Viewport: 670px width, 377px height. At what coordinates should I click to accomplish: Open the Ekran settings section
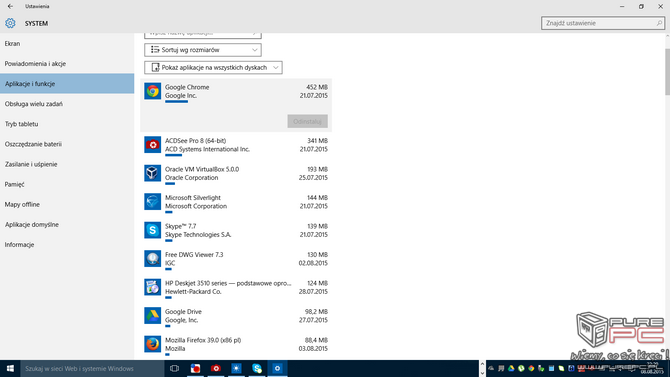pos(67,44)
